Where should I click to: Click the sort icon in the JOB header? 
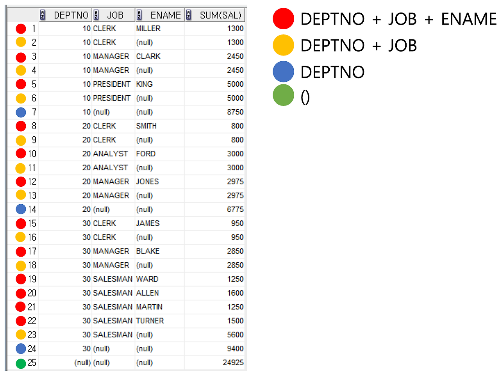pos(96,15)
